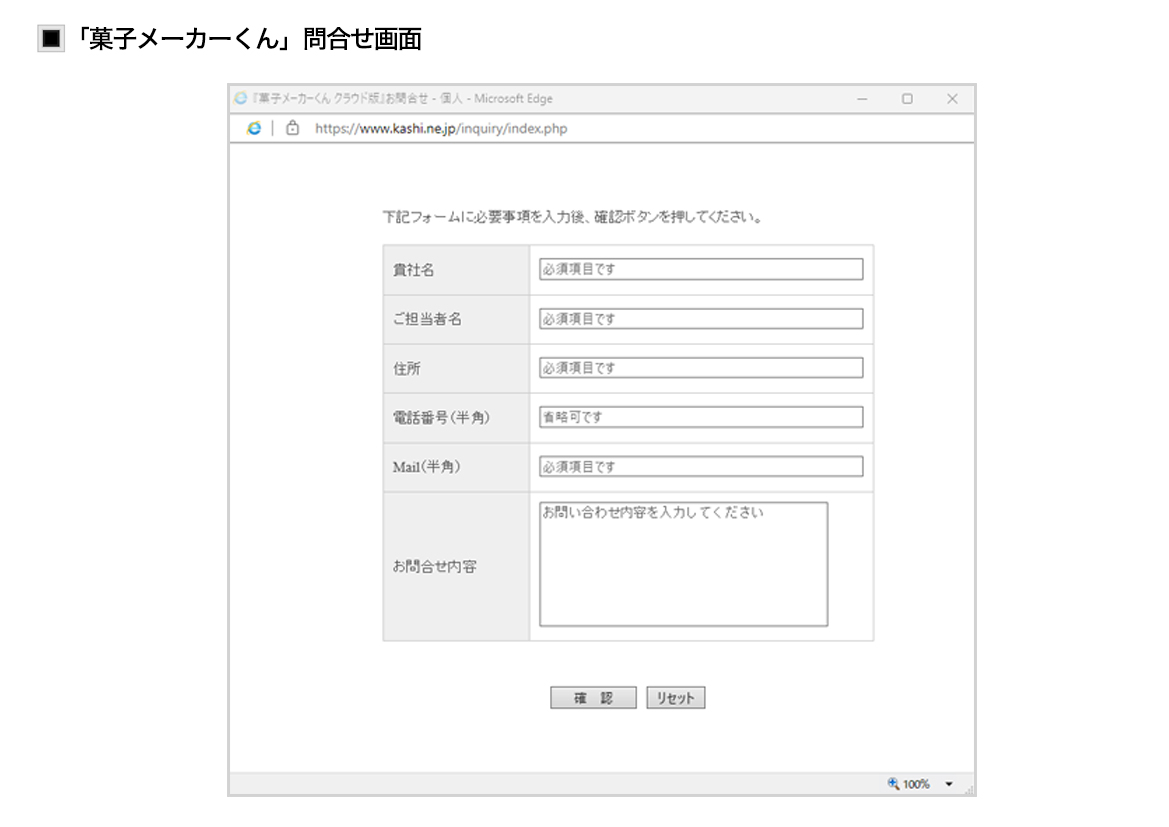Click the page favicon in the title bar

240,99
